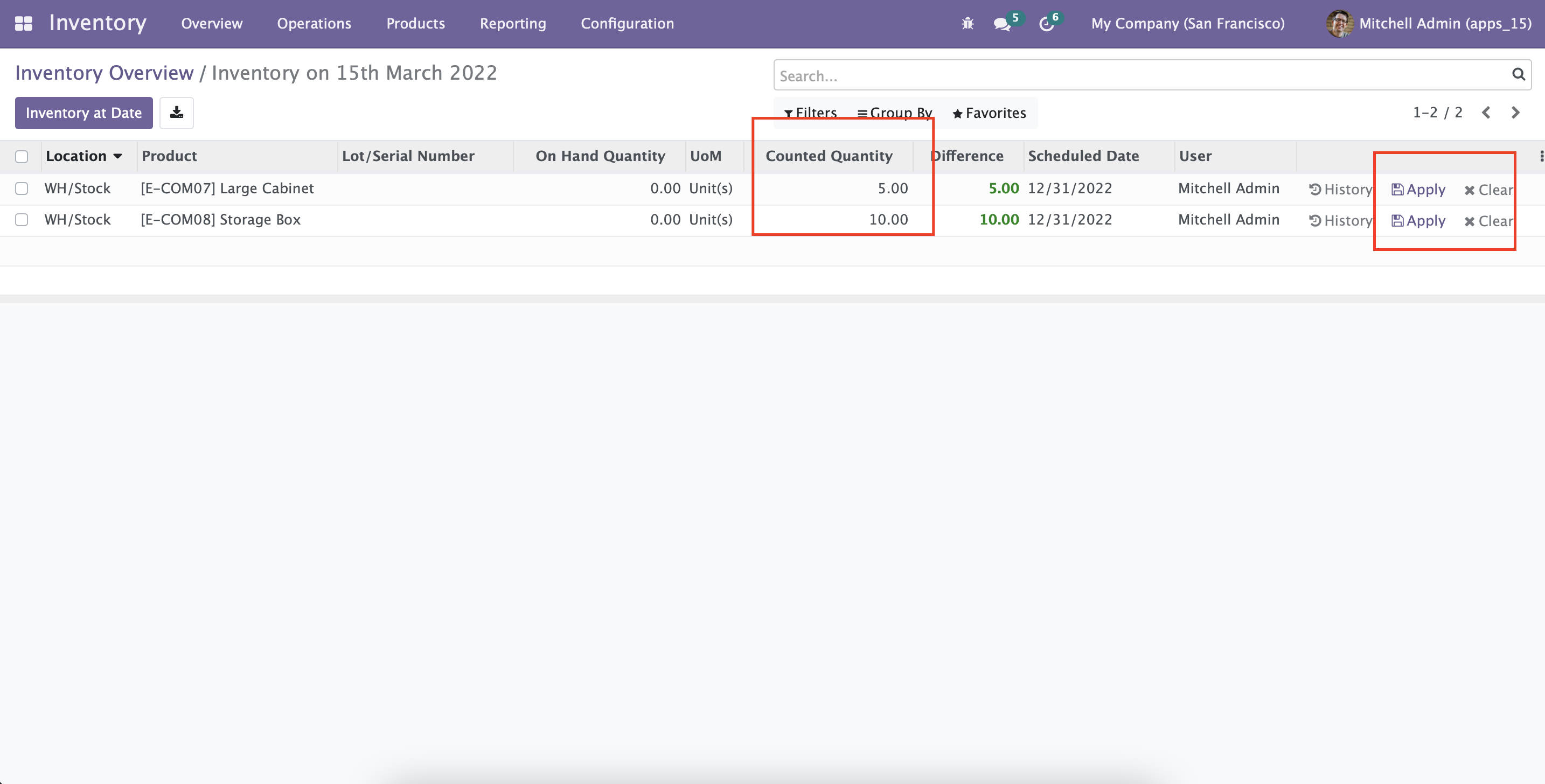Open the company switcher dropdown
Image resolution: width=1545 pixels, height=784 pixels.
click(1187, 23)
